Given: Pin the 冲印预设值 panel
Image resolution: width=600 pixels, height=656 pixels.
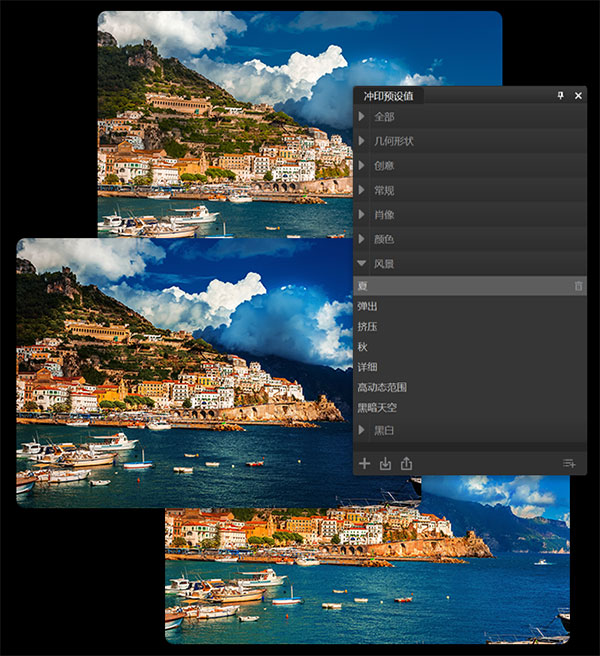Looking at the screenshot, I should 560,96.
